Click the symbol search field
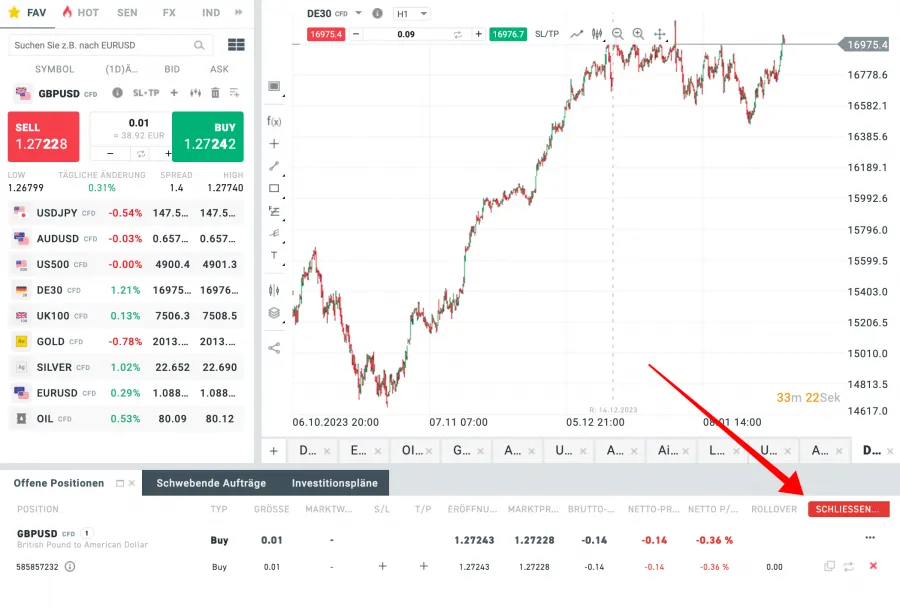 coord(110,45)
